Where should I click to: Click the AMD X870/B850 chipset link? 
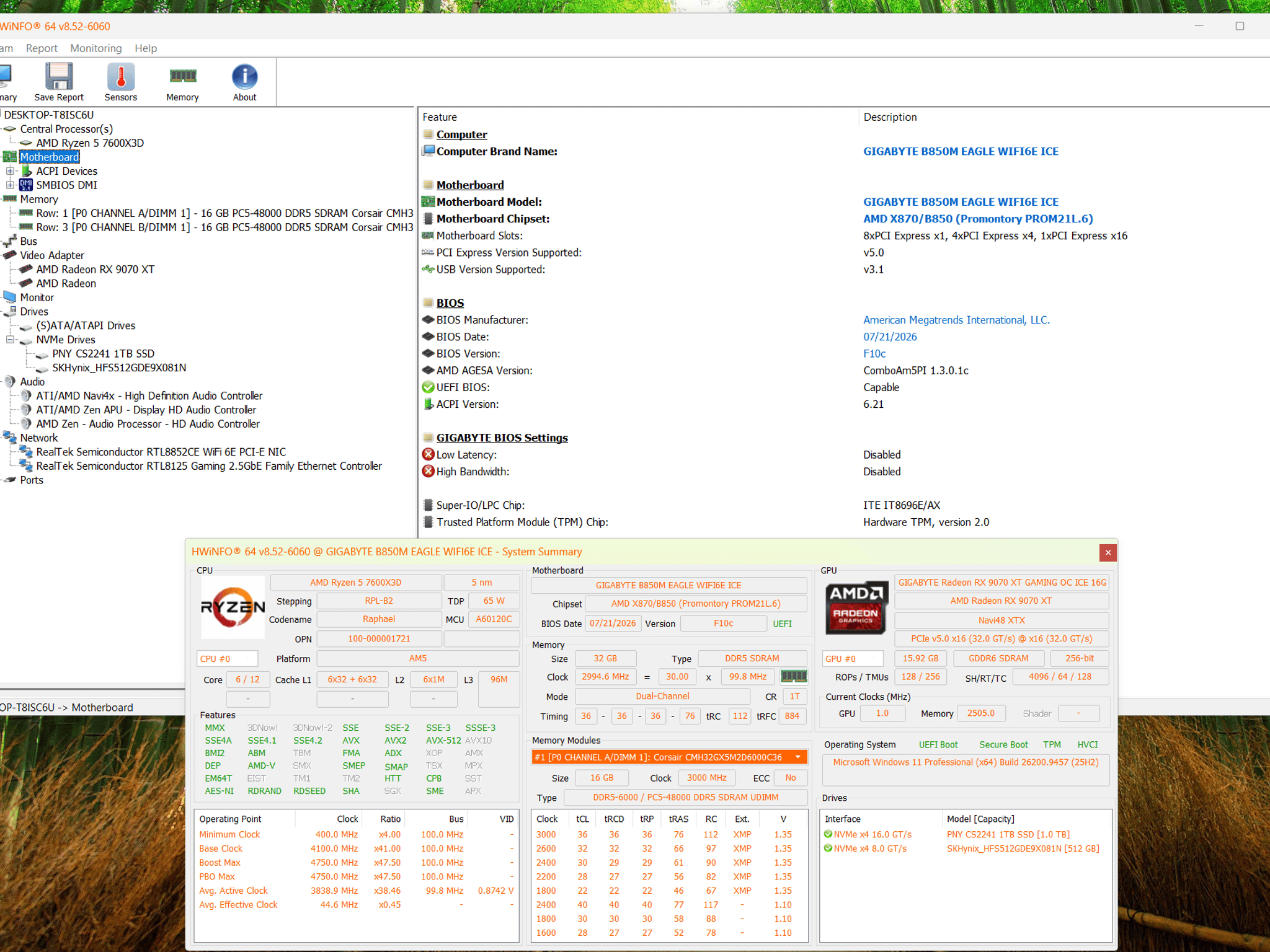tap(978, 219)
